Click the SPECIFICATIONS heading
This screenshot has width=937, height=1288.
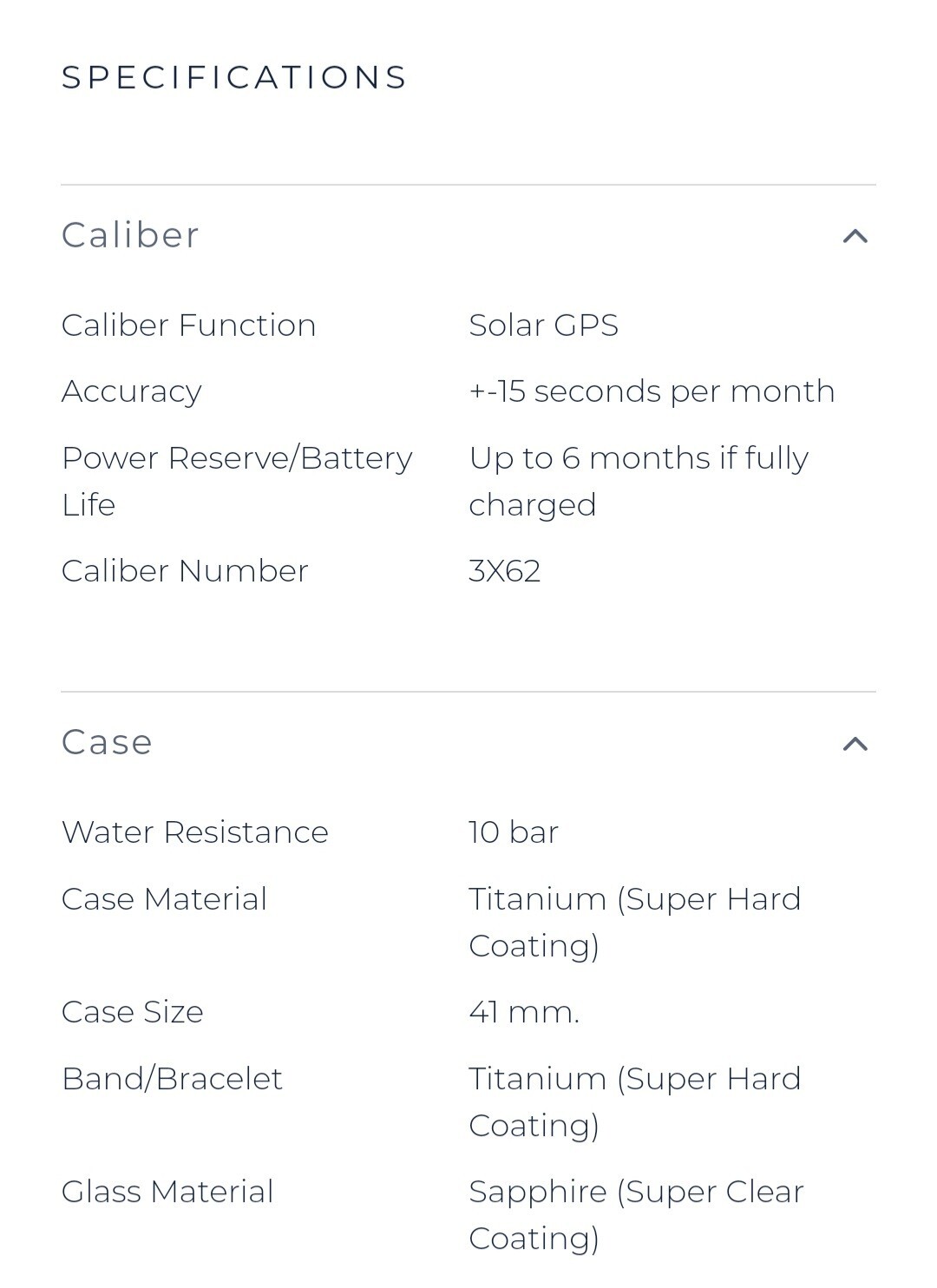(234, 77)
